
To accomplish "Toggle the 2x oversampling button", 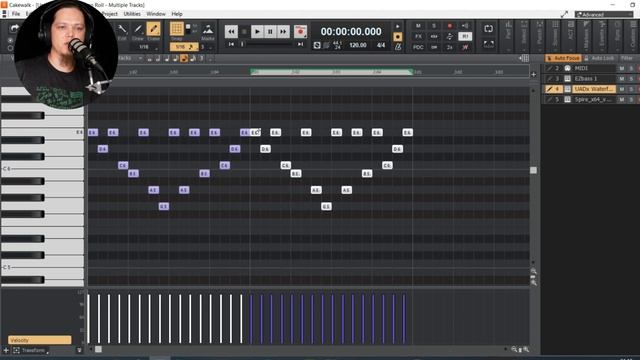I will point(449,47).
